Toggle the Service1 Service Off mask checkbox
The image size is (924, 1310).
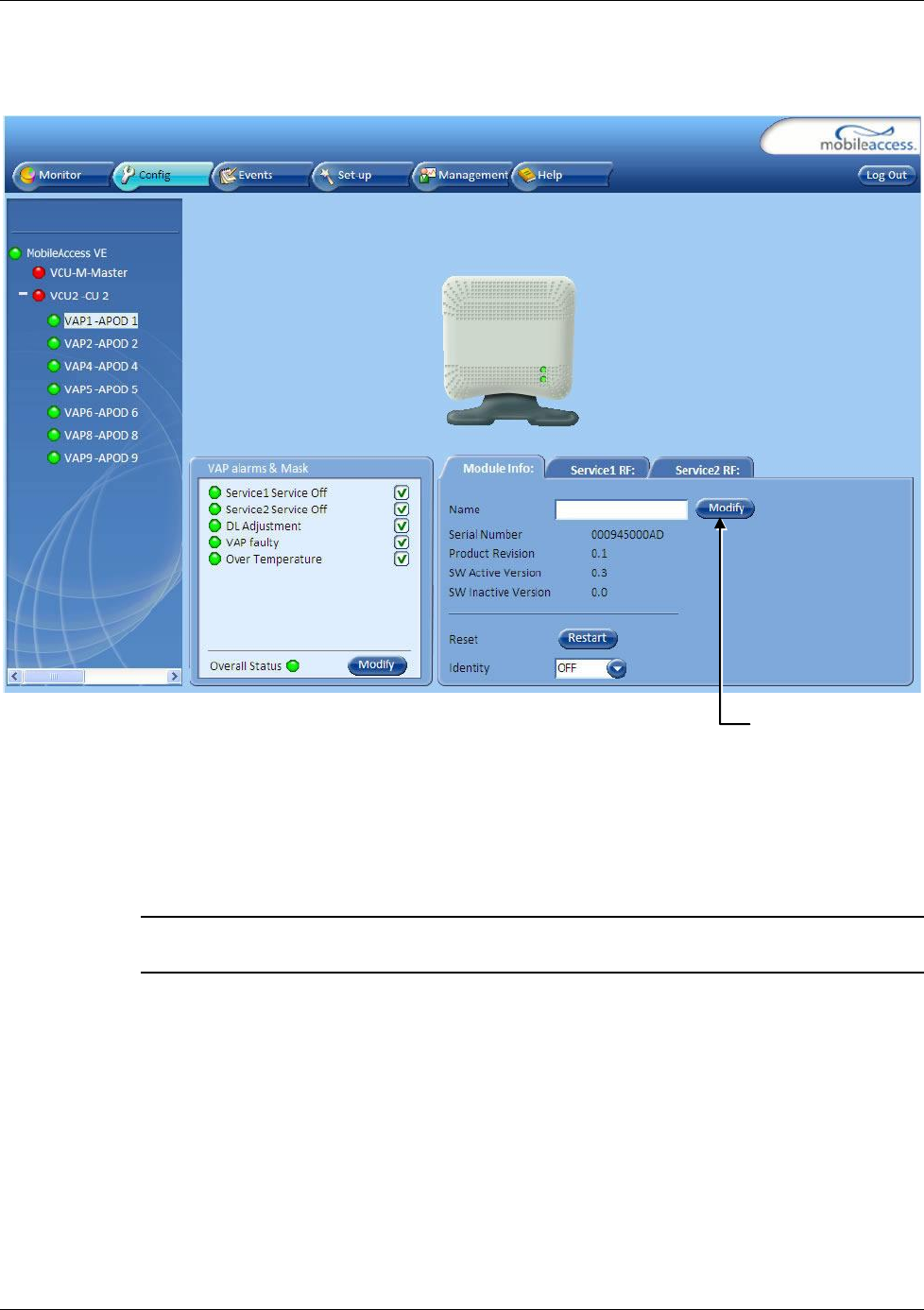click(402, 492)
